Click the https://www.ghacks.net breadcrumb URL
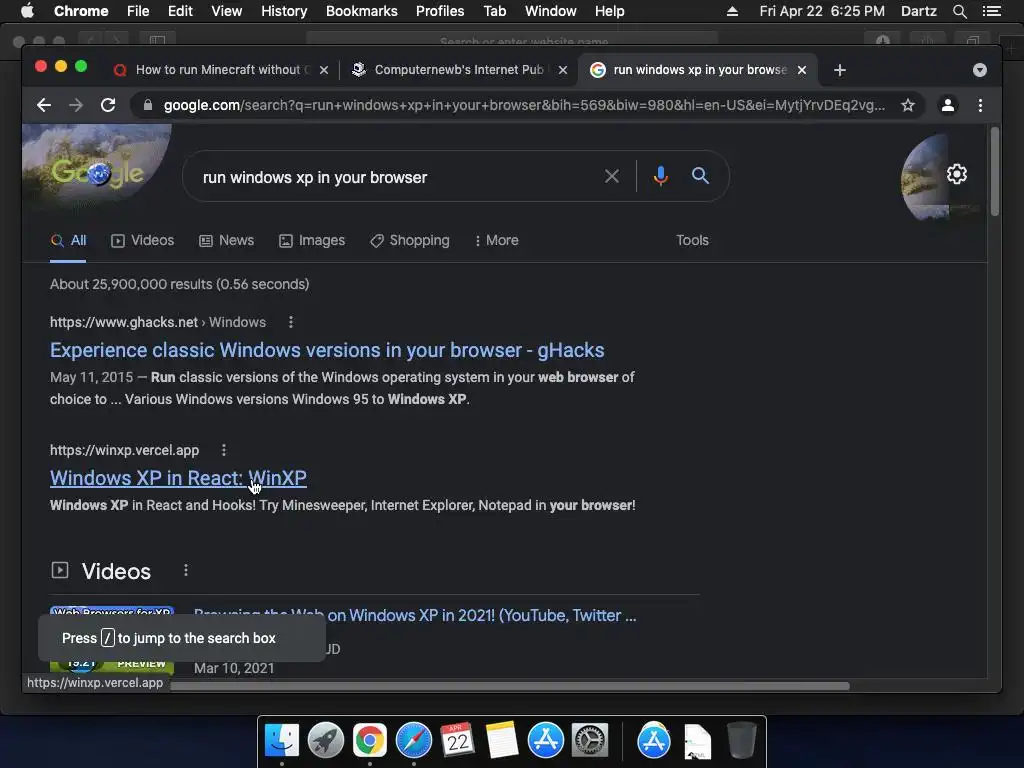The height and width of the screenshot is (768, 1024). [123, 322]
